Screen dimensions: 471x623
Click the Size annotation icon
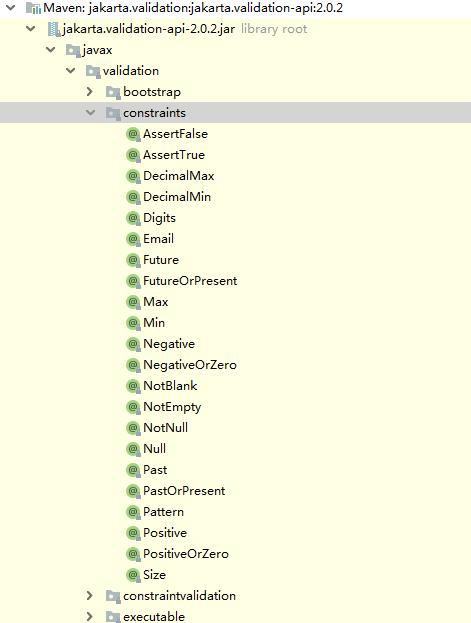coord(134,575)
